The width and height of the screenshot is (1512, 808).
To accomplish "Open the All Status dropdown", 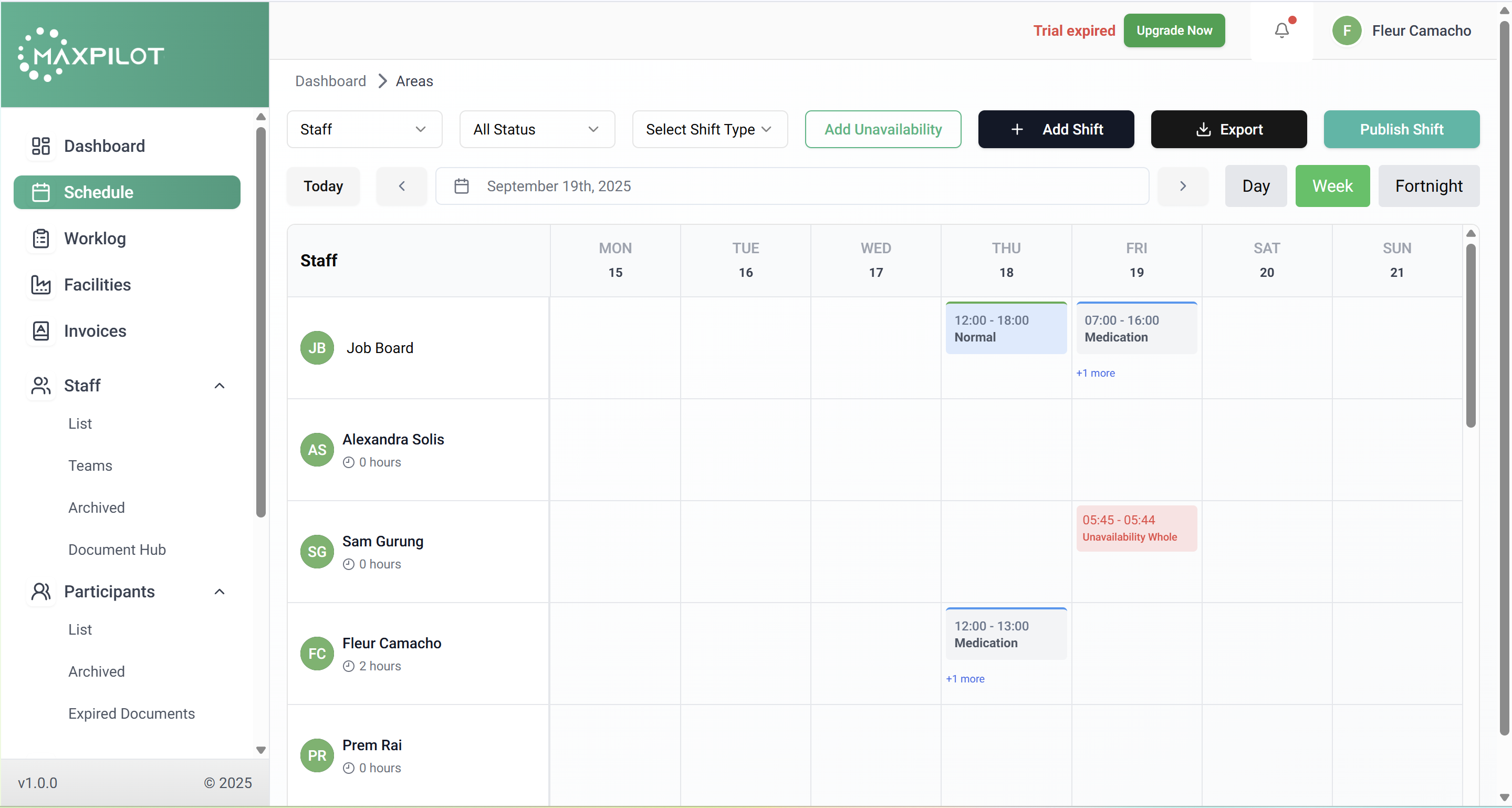I will [x=537, y=129].
